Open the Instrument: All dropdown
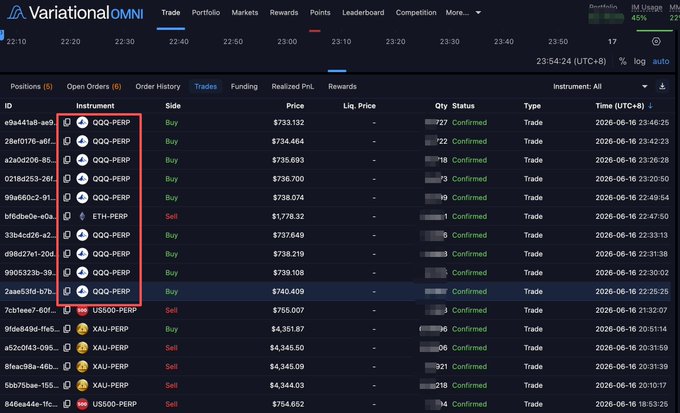The image size is (680, 413). coord(600,86)
